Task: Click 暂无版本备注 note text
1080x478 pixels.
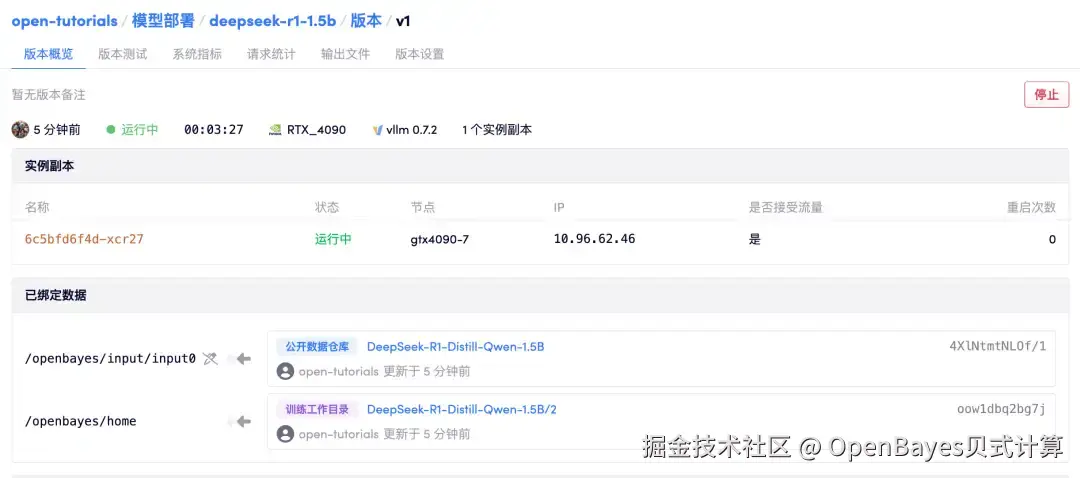Action: point(49,95)
